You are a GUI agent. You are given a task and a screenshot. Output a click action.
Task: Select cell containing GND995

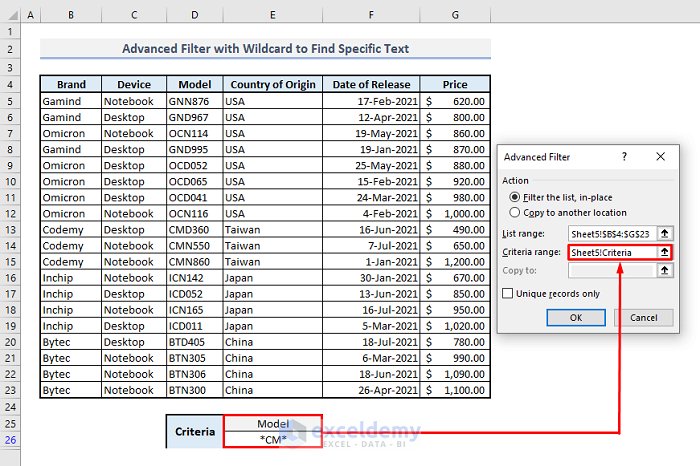[x=195, y=150]
